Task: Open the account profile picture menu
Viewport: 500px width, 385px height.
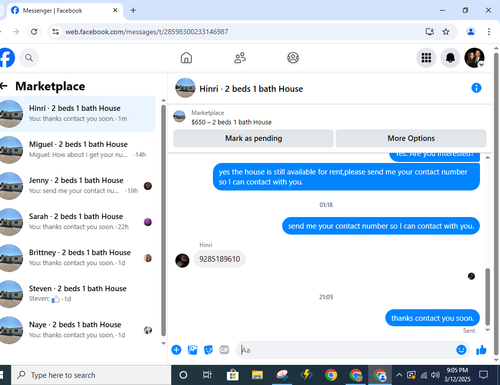Action: [474, 58]
